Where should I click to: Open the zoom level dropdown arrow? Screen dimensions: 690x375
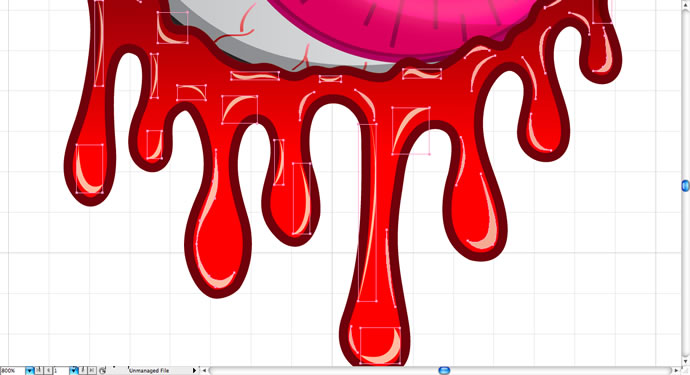tap(29, 371)
